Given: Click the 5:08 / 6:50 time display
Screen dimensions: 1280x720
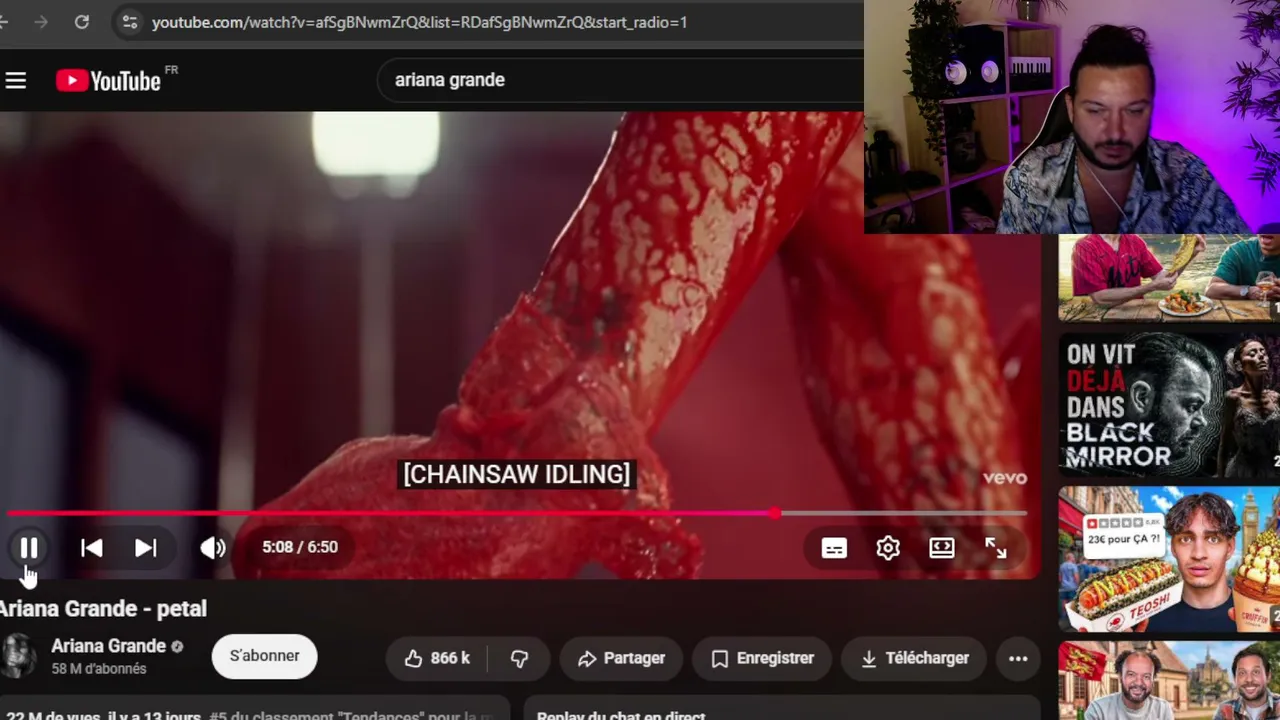Looking at the screenshot, I should (x=300, y=547).
